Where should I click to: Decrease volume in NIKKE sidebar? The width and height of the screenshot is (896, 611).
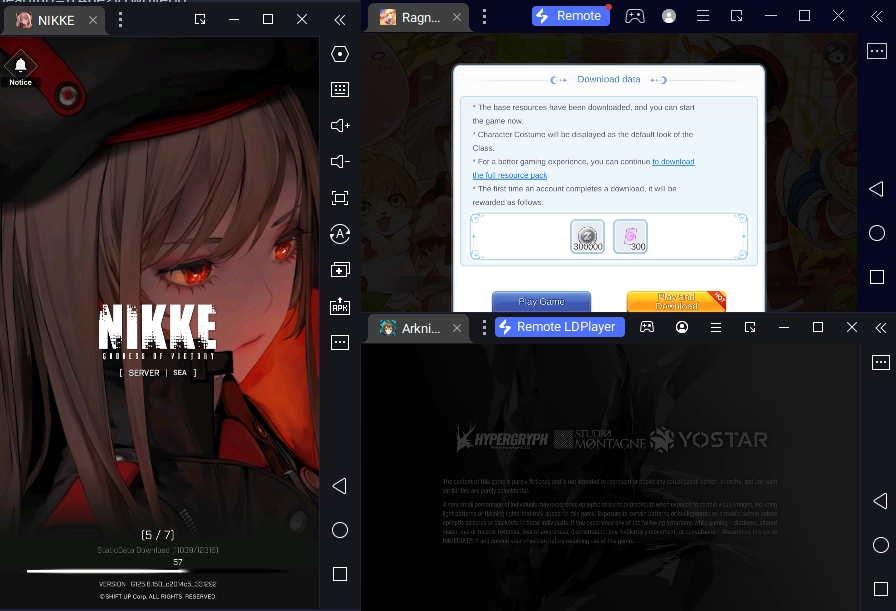(x=340, y=162)
